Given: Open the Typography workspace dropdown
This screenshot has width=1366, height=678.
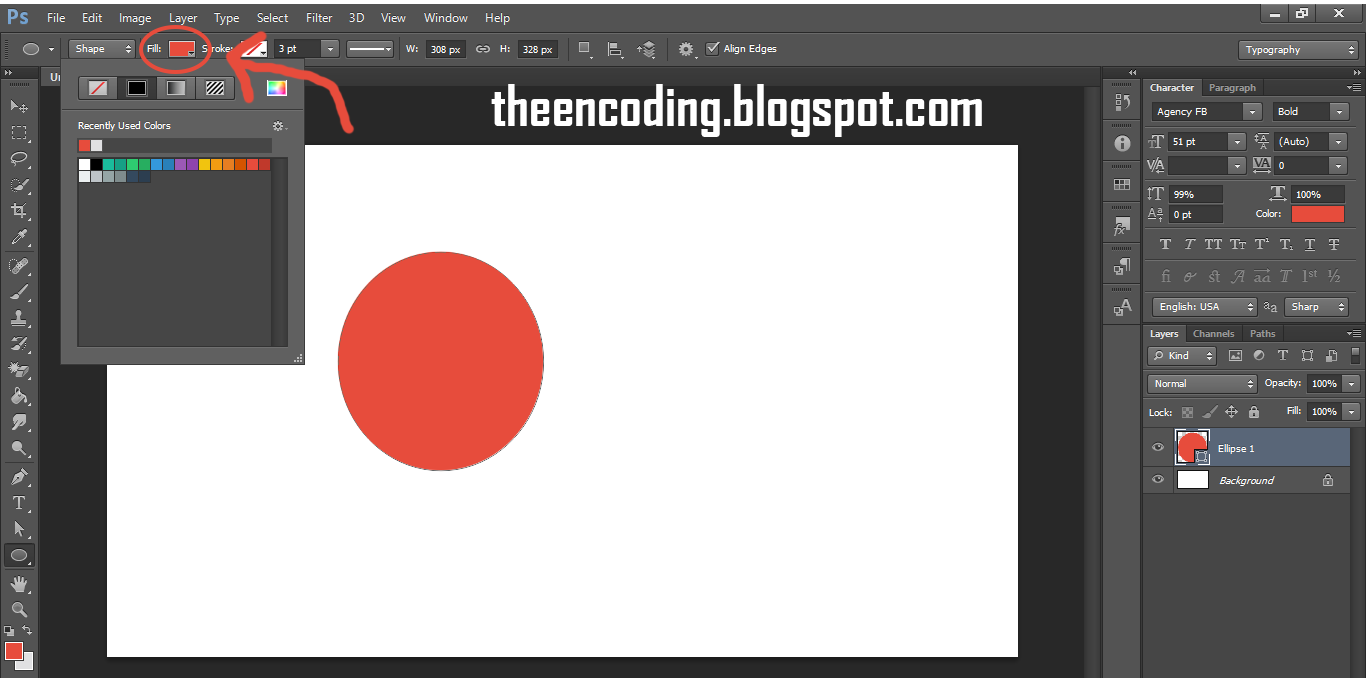Looking at the screenshot, I should click(1297, 50).
